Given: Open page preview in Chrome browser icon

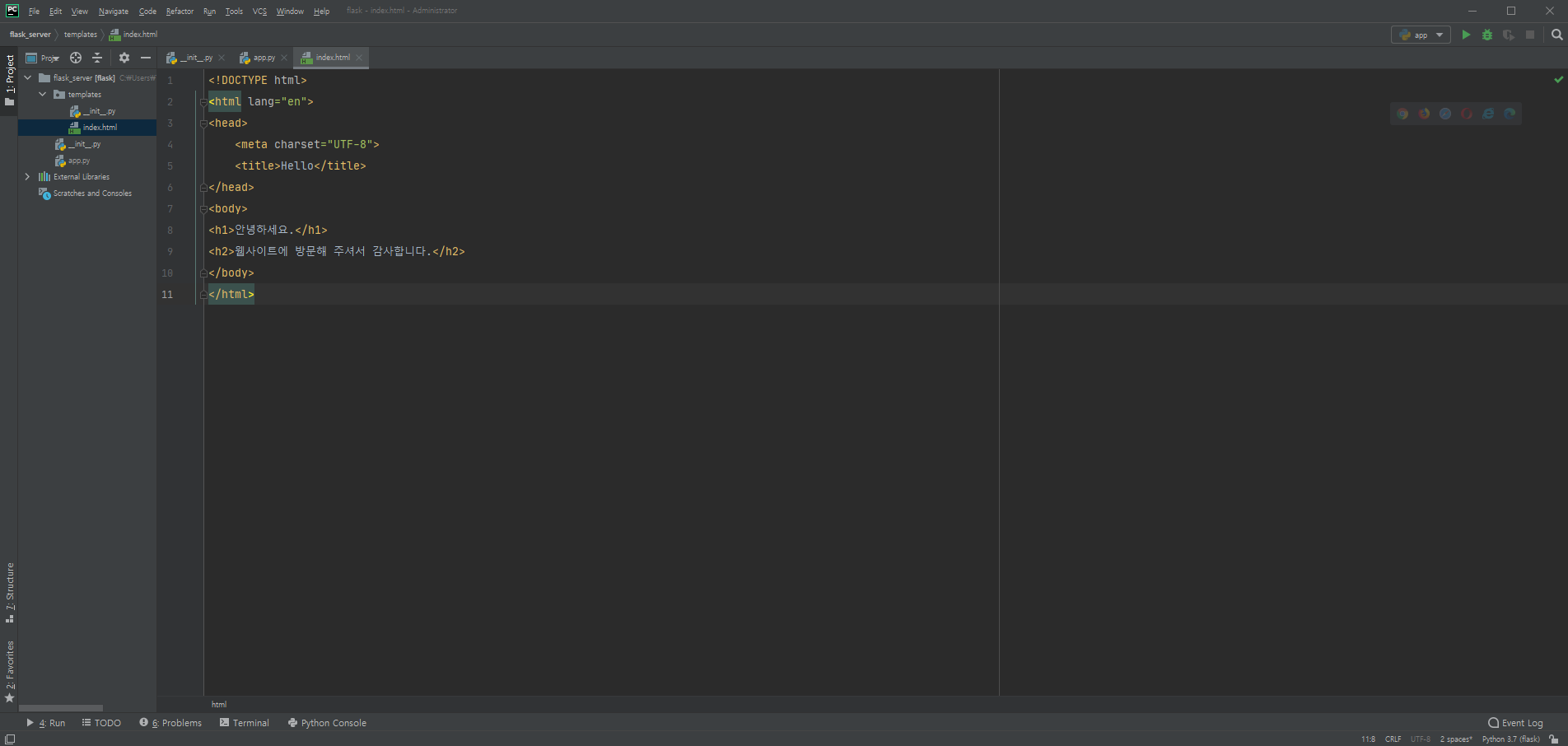Looking at the screenshot, I should pyautogui.click(x=1402, y=114).
